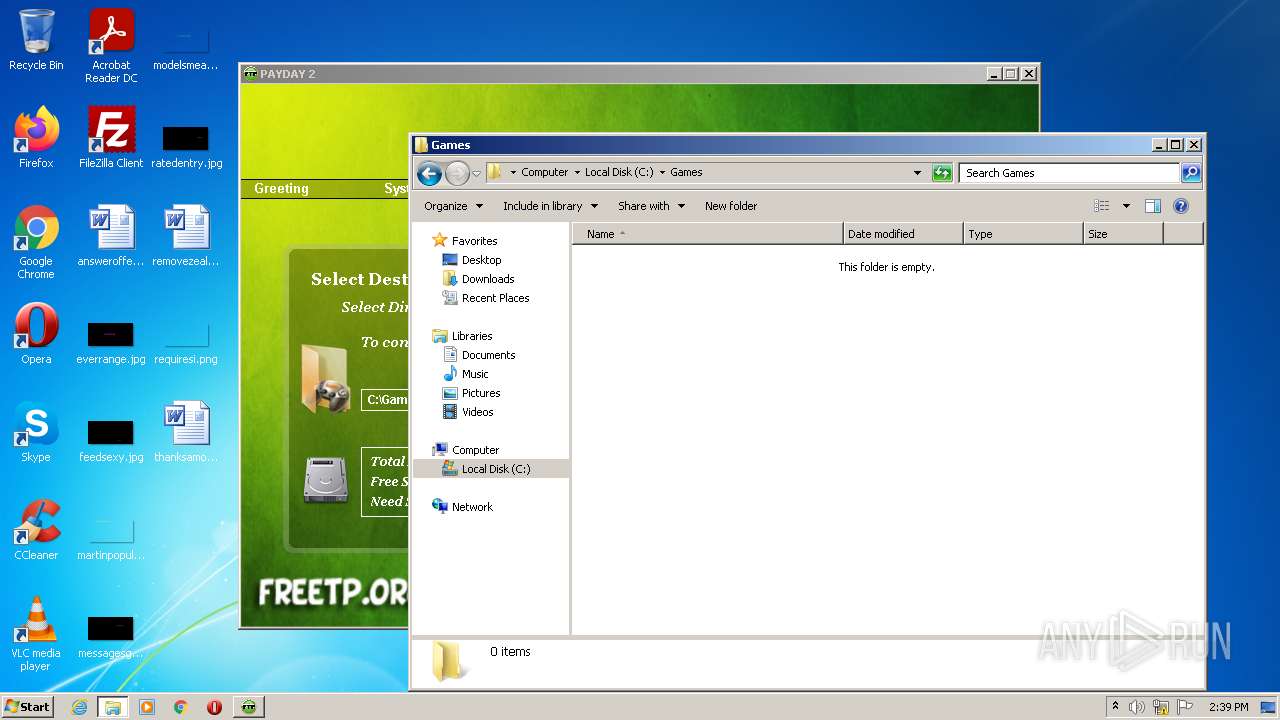
Task: Open Internet Explorer from the taskbar
Action: point(79,707)
